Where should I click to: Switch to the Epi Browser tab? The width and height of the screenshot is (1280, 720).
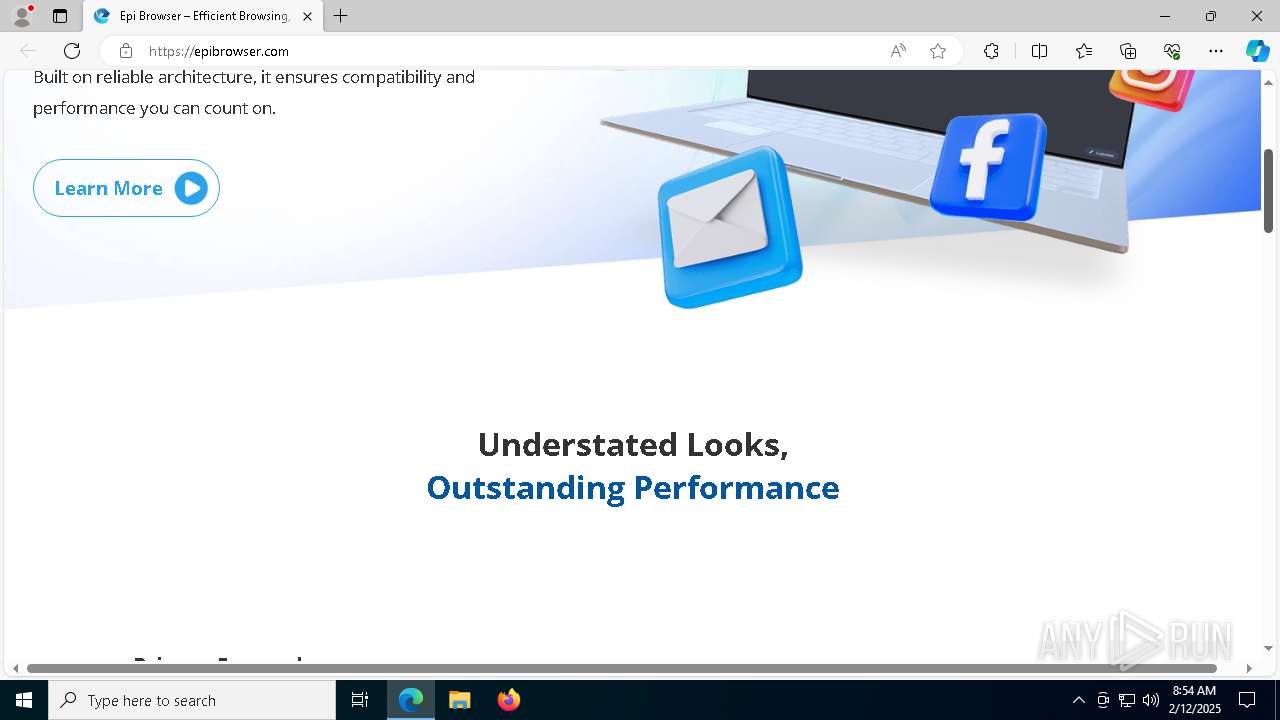pyautogui.click(x=203, y=16)
